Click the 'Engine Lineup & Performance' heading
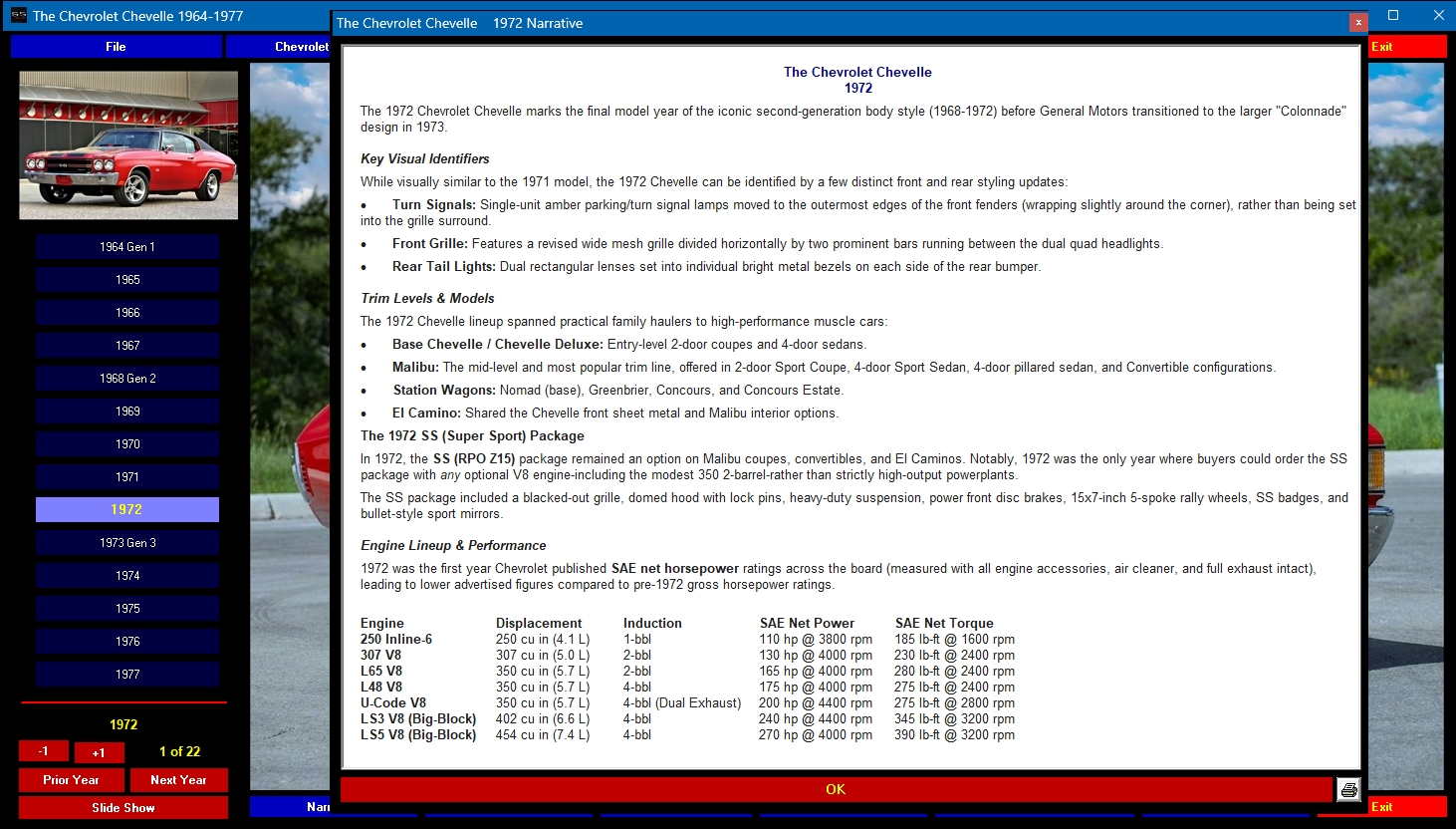Screen dimensions: 1456x829 tap(453, 545)
